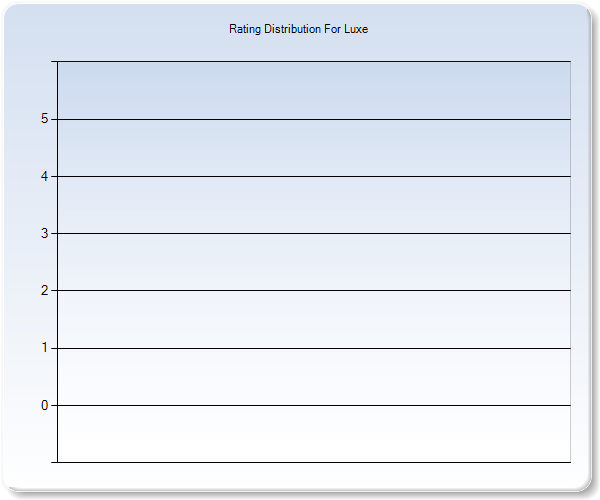Select the zero gridline
The height and width of the screenshot is (500, 600).
314,405
